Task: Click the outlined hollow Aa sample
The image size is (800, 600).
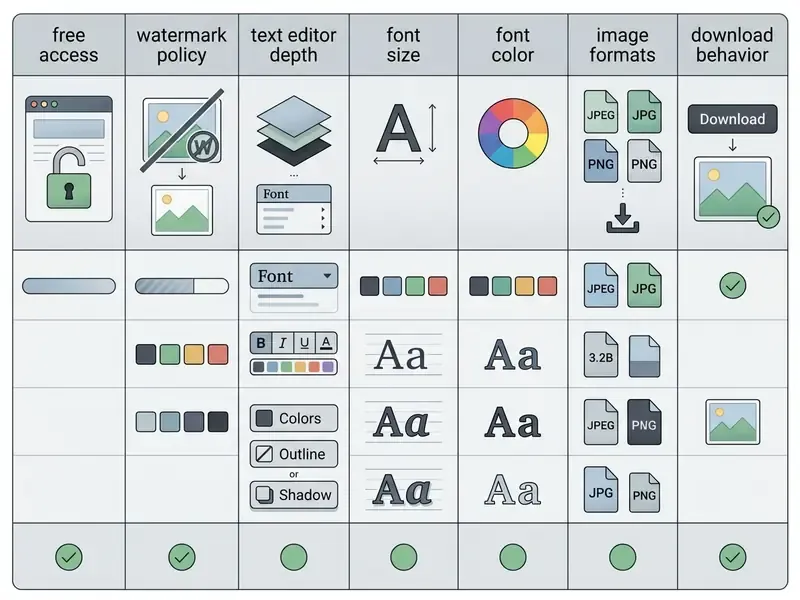Action: click(512, 490)
